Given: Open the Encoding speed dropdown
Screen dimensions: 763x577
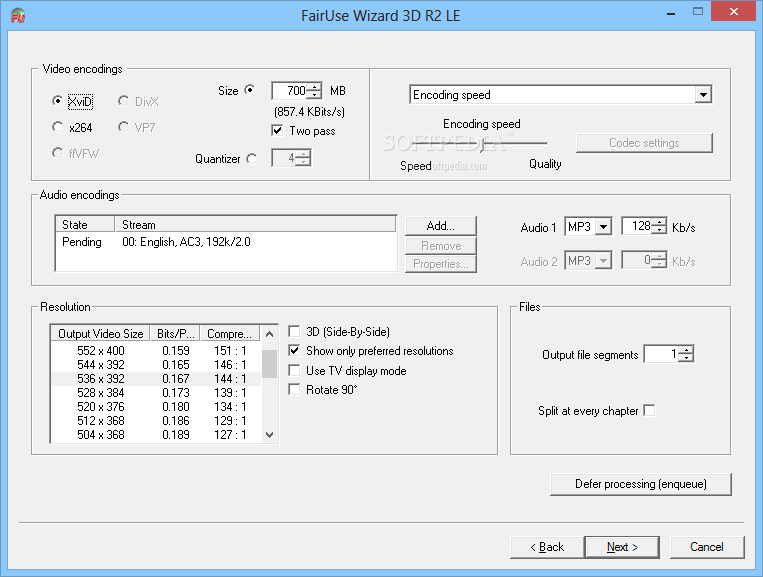Looking at the screenshot, I should coord(703,95).
